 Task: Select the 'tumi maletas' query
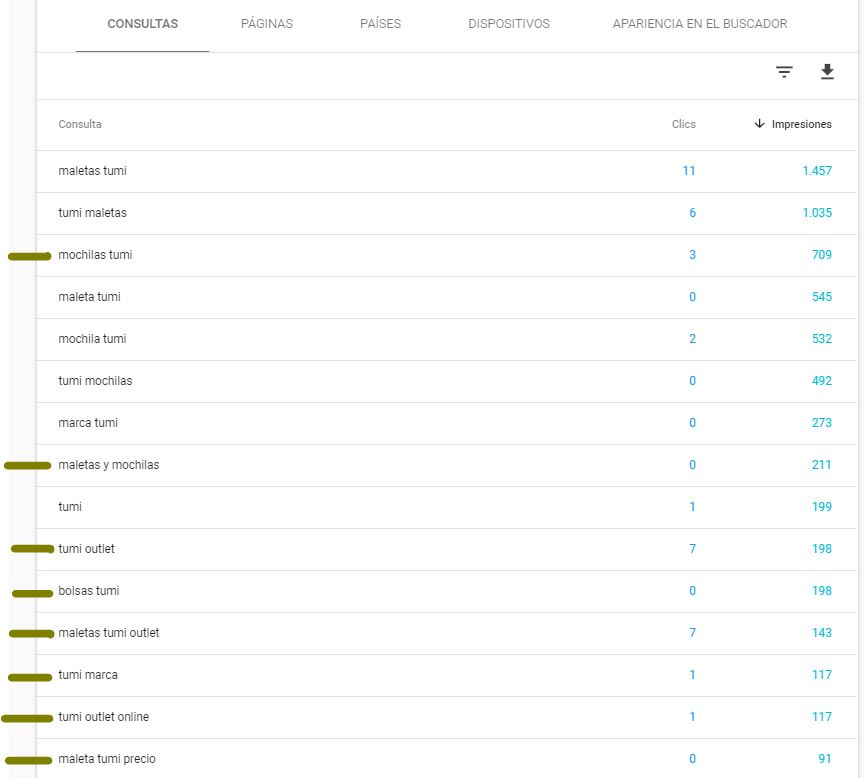(93, 213)
